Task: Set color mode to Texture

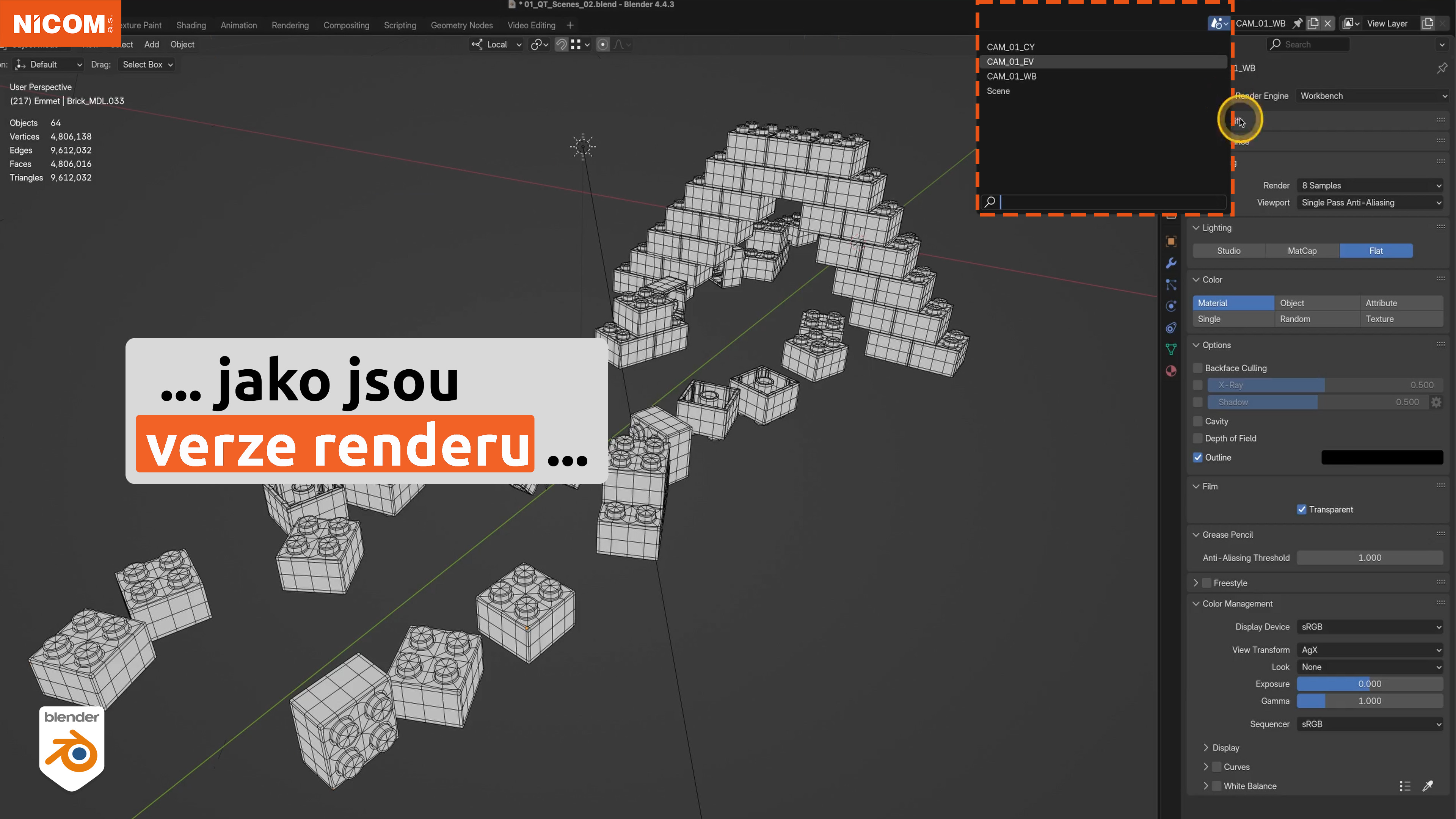Action: [x=1402, y=319]
